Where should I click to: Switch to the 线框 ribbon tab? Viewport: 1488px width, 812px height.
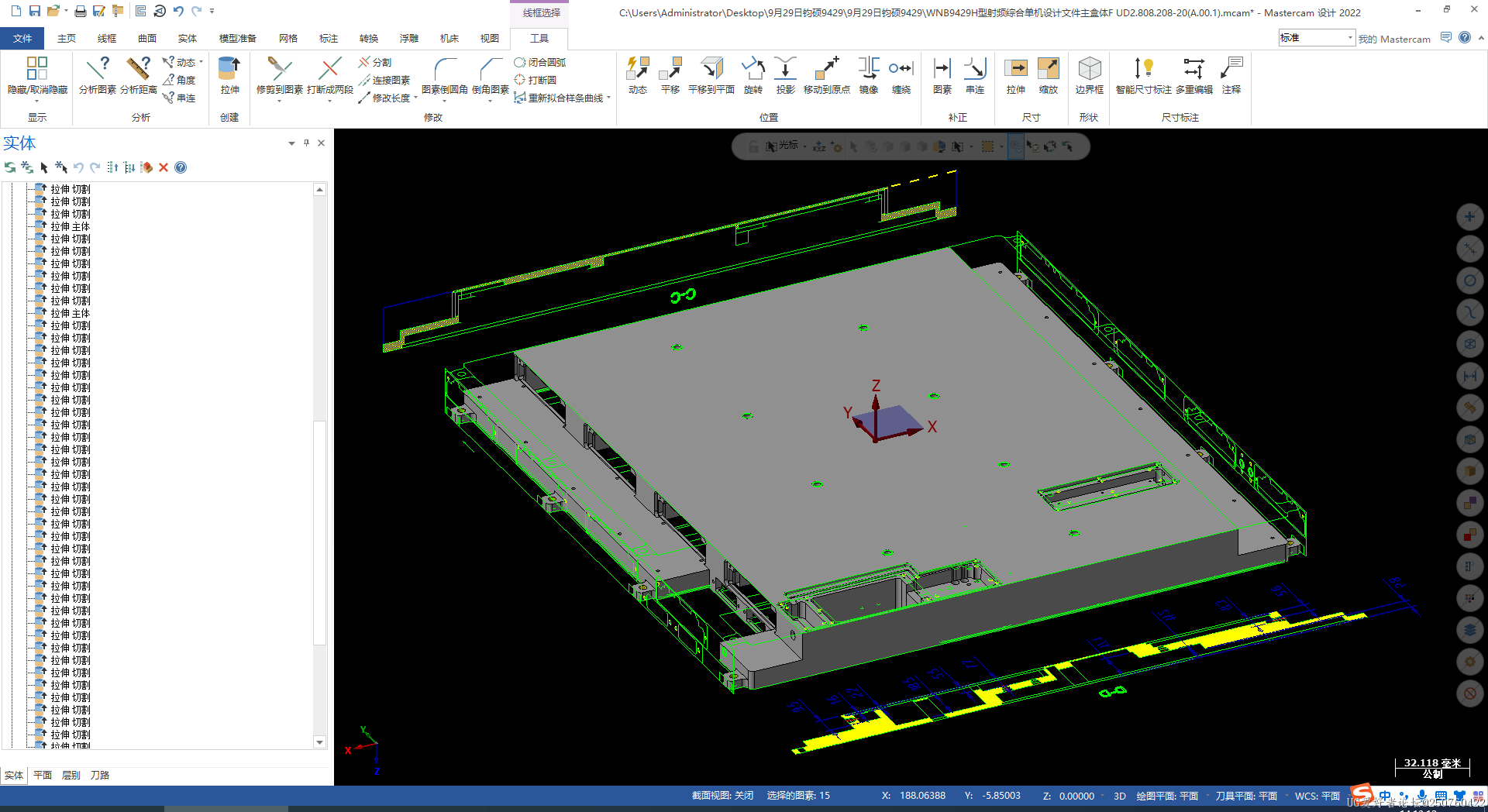click(107, 38)
